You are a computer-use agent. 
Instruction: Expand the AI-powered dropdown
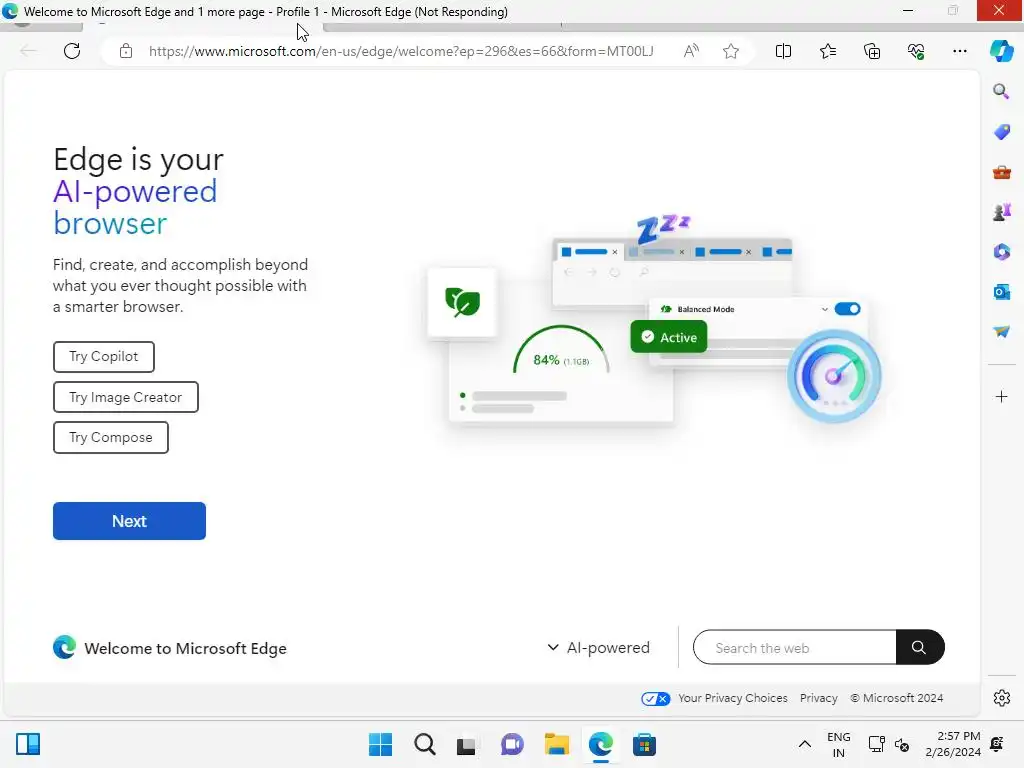click(x=598, y=647)
